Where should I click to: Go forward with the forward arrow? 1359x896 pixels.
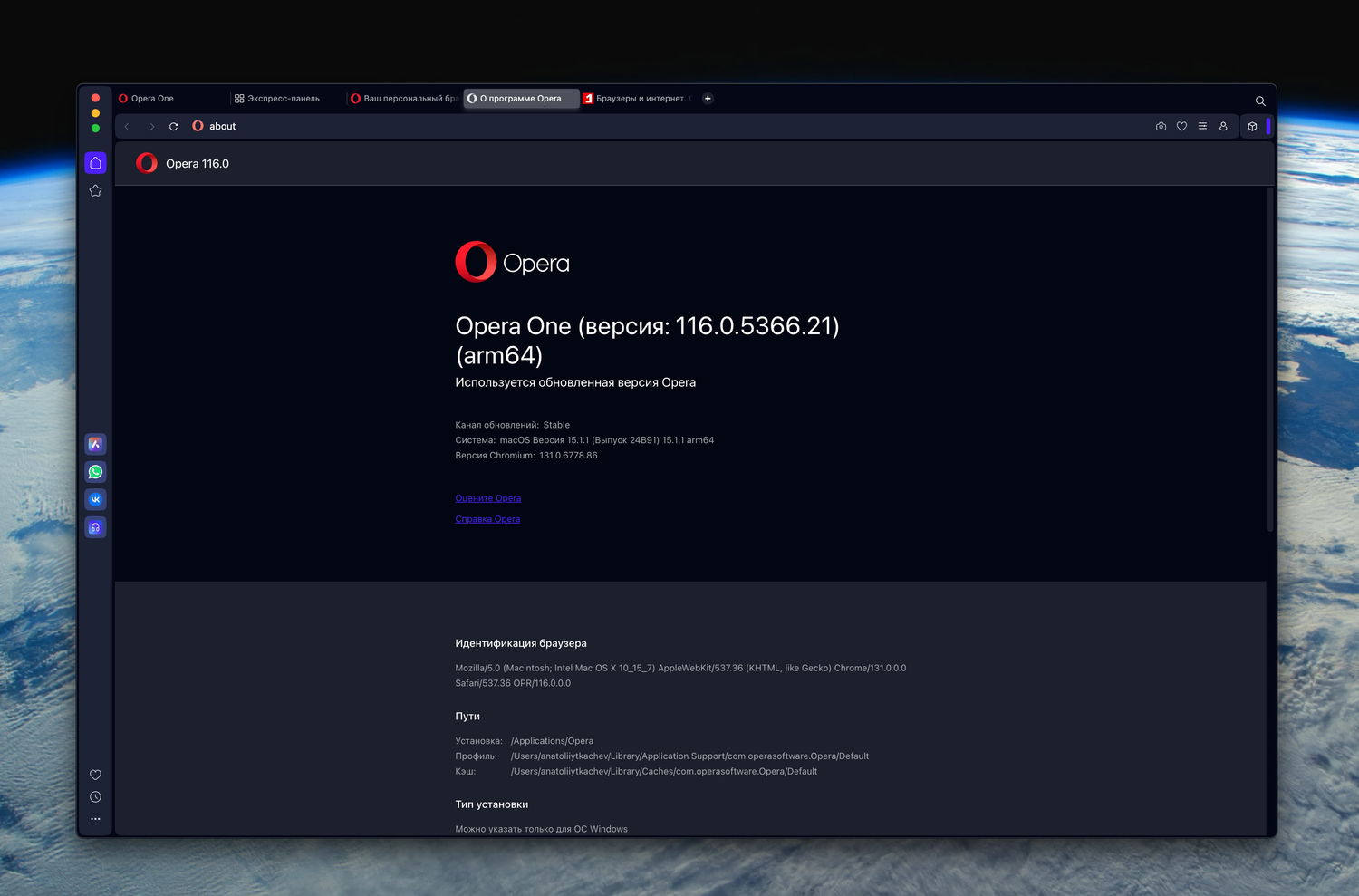151,127
